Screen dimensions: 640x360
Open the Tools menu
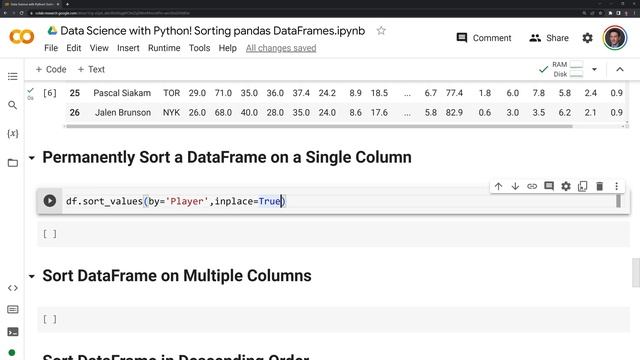pyautogui.click(x=199, y=48)
